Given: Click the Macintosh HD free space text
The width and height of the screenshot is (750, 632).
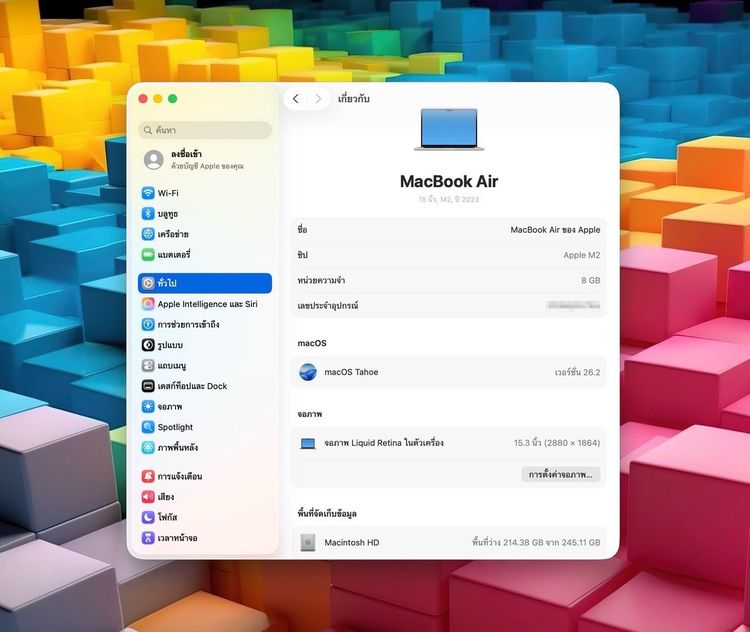Looking at the screenshot, I should pyautogui.click(x=536, y=543).
